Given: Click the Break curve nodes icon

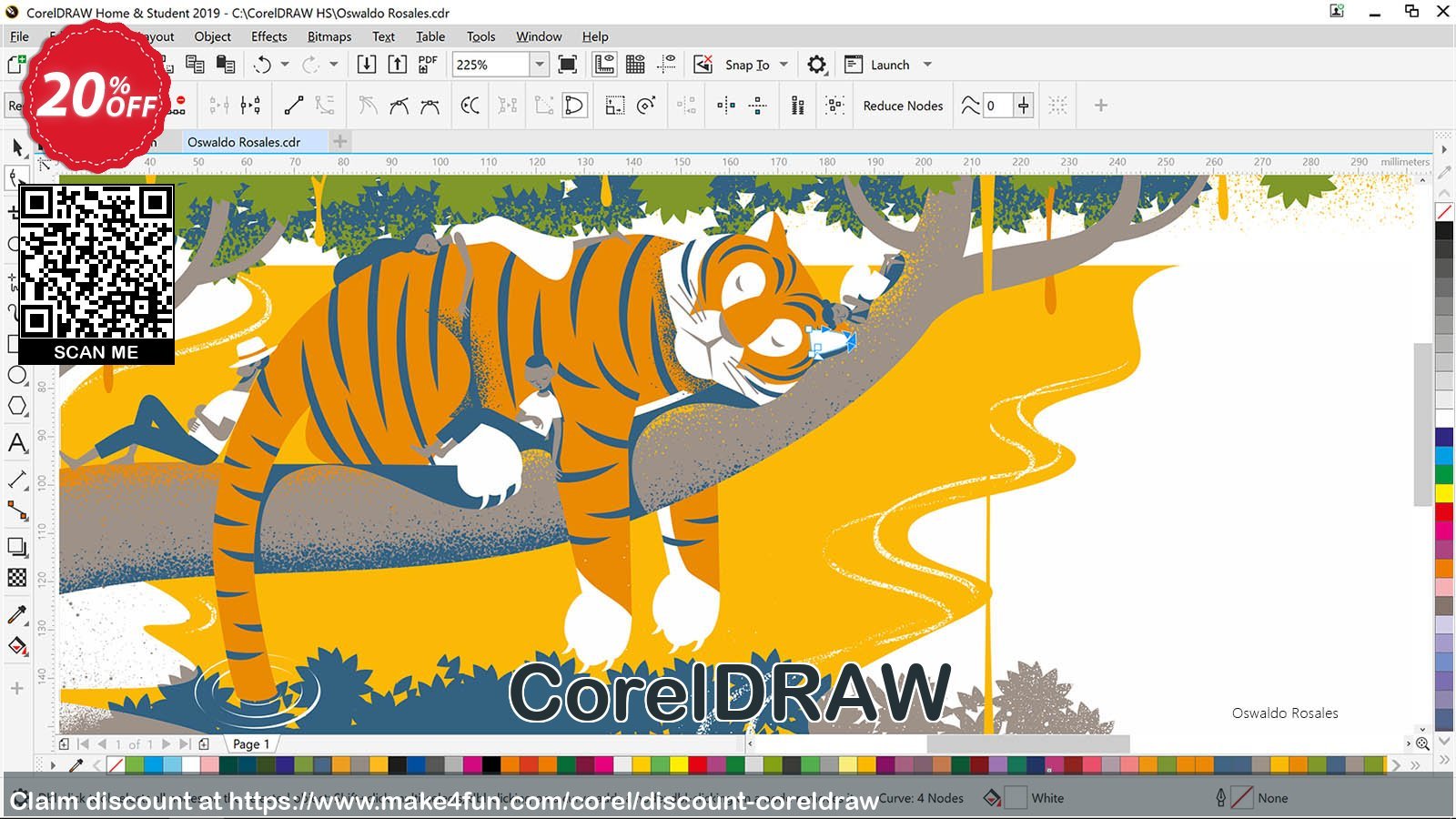Looking at the screenshot, I should tap(251, 106).
